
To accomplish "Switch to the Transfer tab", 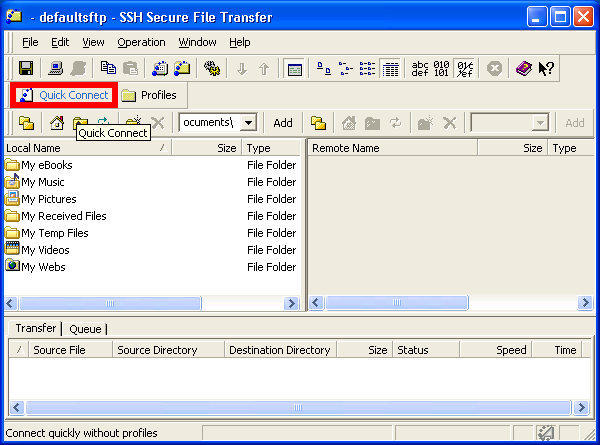I will tap(35, 328).
